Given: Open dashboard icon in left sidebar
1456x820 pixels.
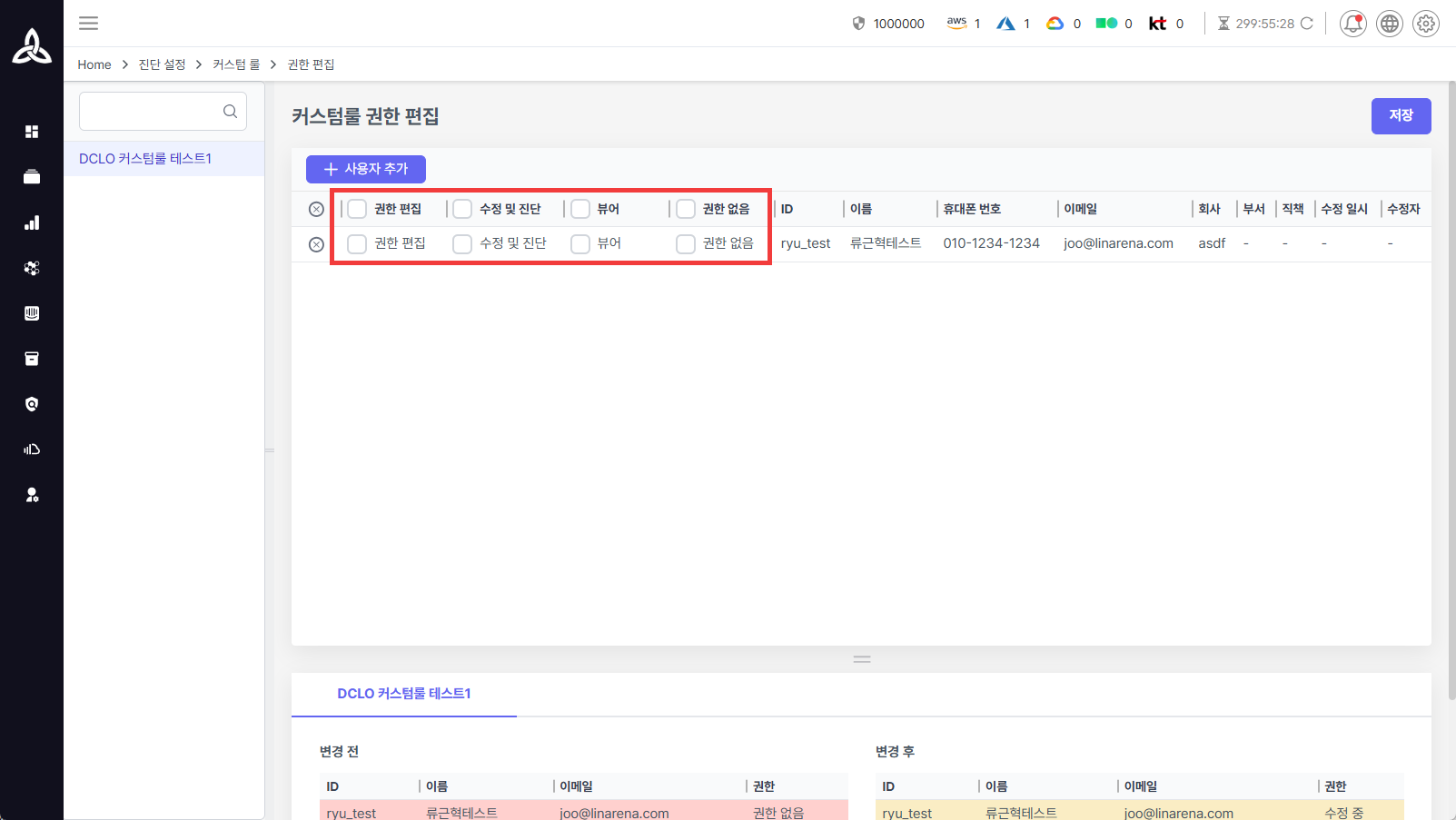Looking at the screenshot, I should (x=32, y=132).
